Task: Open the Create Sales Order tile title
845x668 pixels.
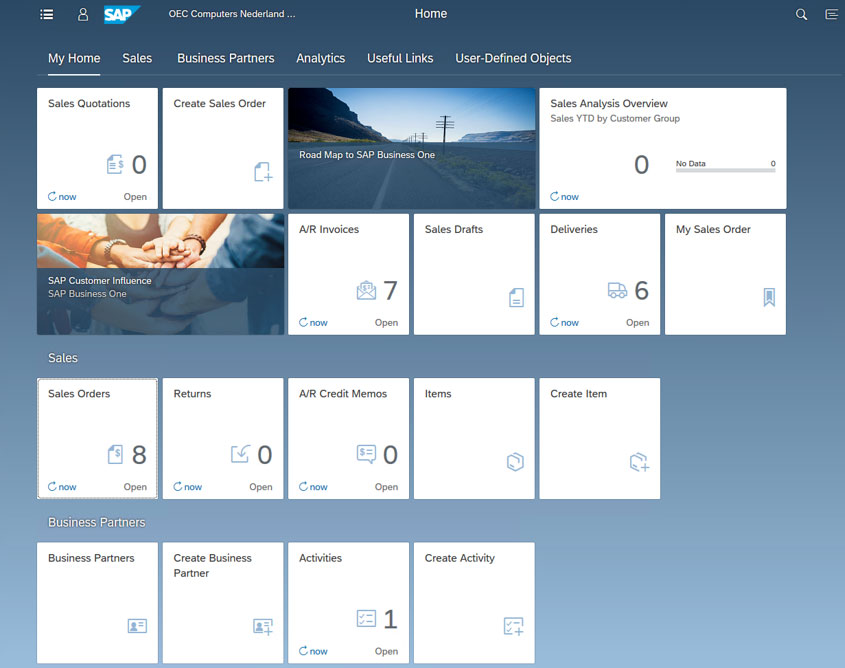Action: [x=219, y=103]
